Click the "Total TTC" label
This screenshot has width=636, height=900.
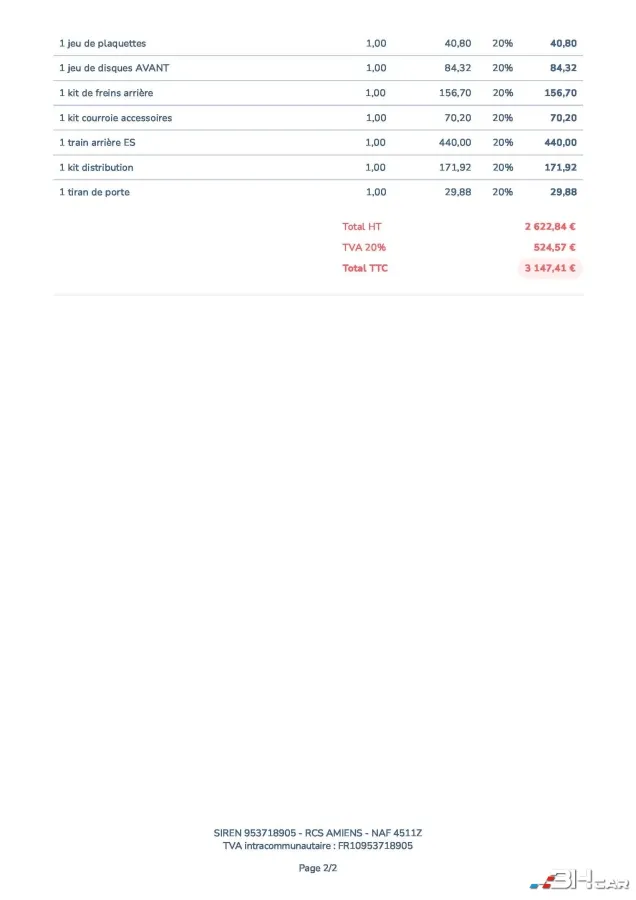364,268
